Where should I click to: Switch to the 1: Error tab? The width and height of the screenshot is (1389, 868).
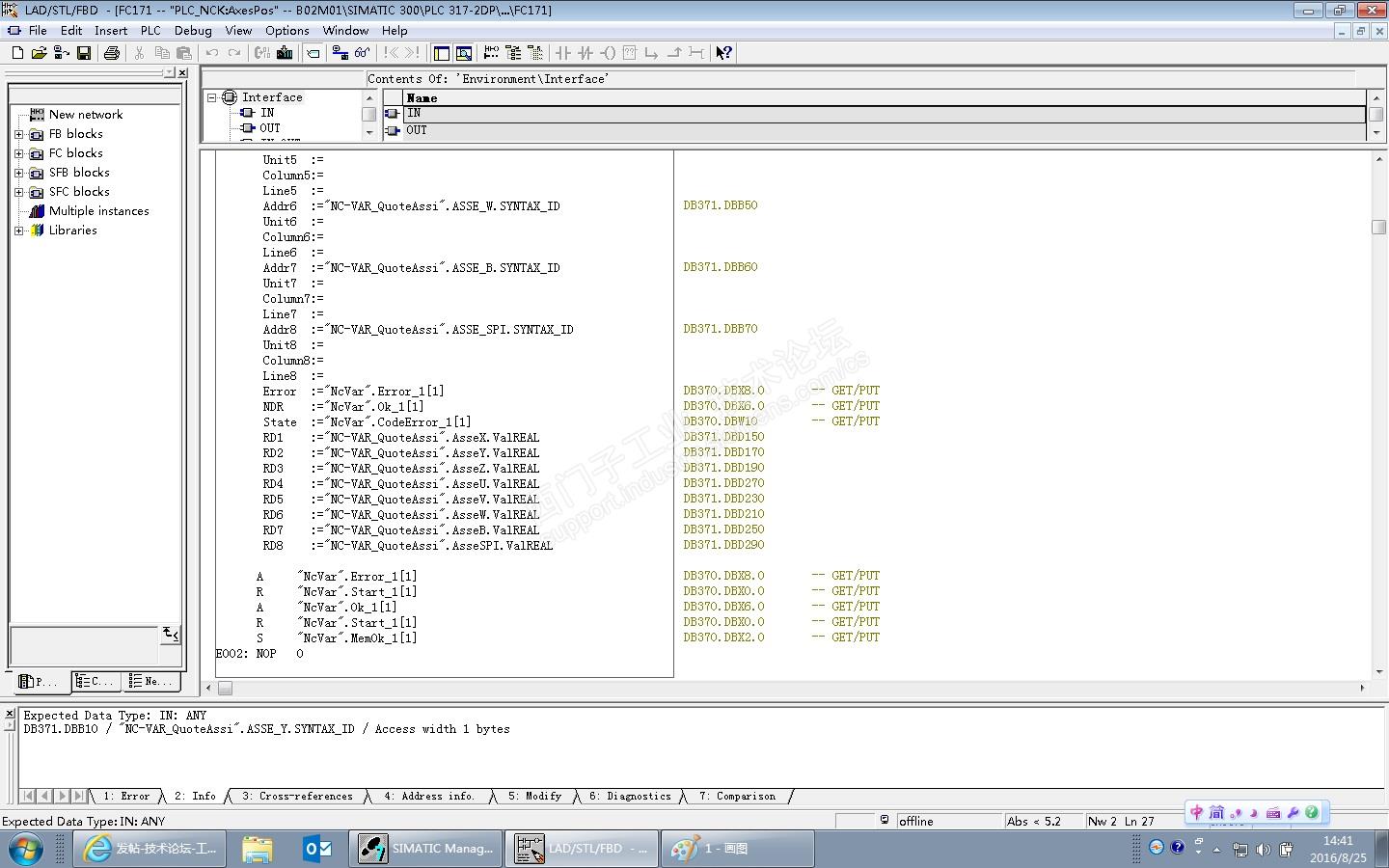tap(126, 797)
